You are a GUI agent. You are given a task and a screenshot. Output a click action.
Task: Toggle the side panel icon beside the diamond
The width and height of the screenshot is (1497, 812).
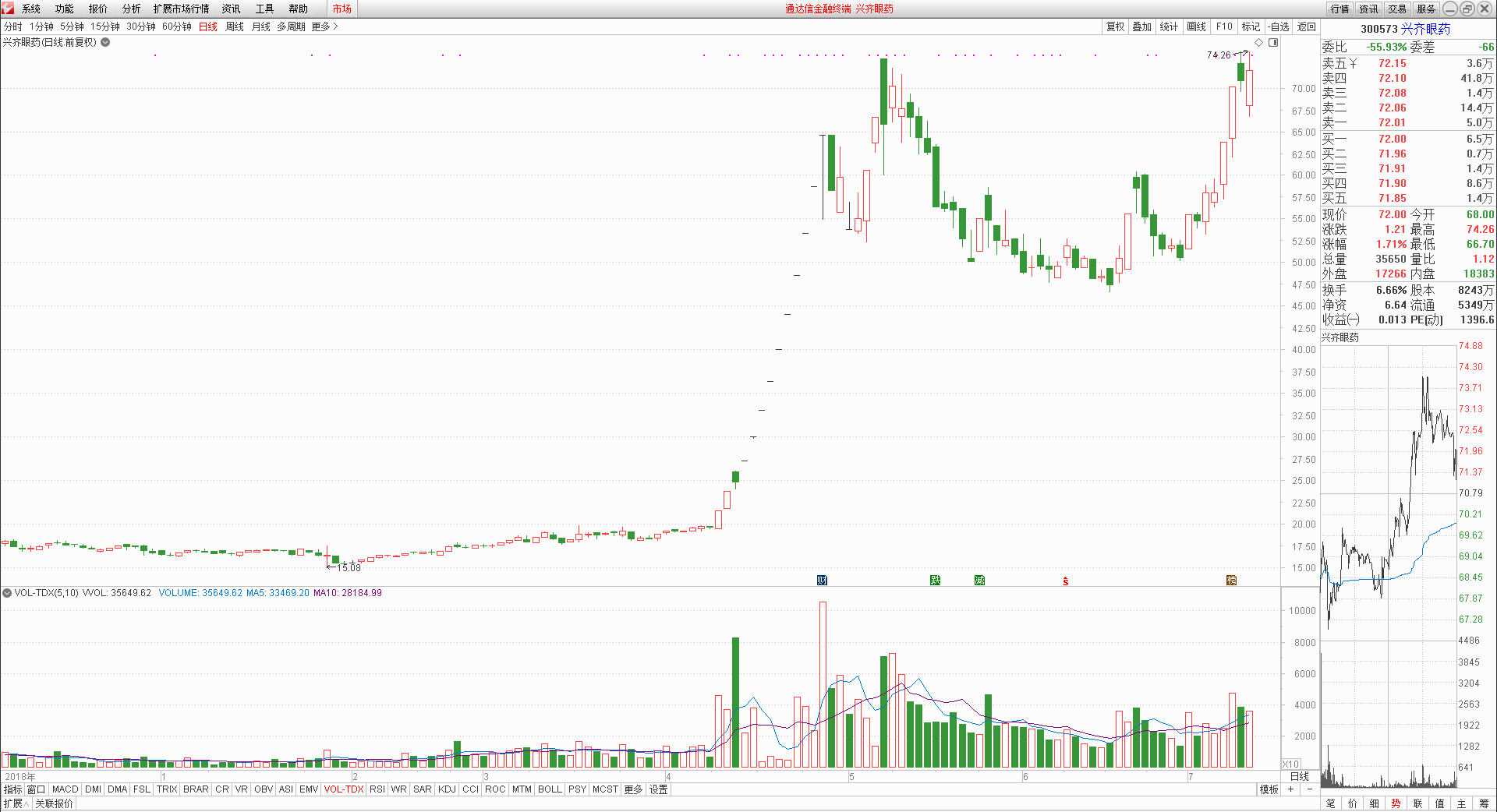click(x=1273, y=42)
